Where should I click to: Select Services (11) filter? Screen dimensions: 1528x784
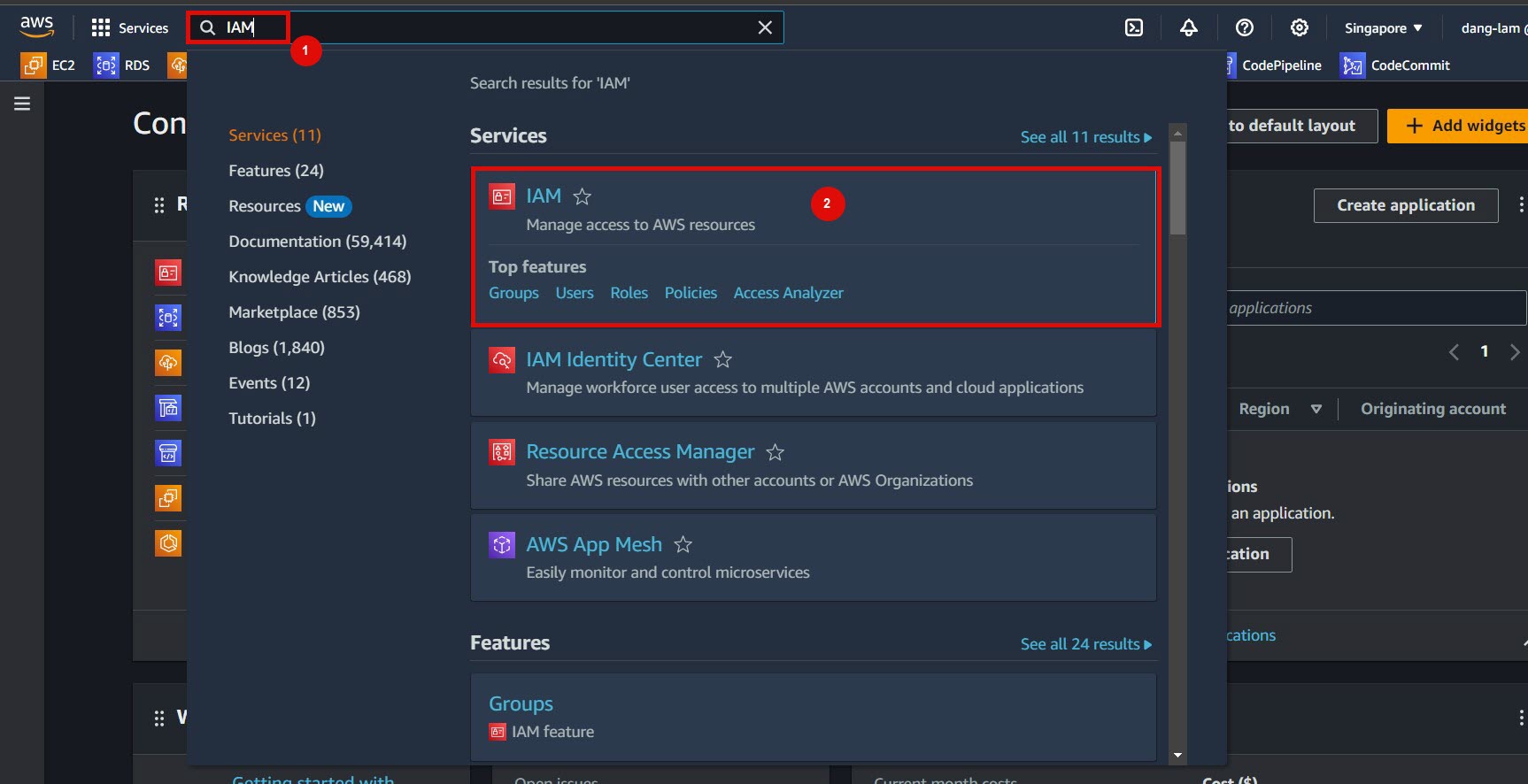pos(274,135)
